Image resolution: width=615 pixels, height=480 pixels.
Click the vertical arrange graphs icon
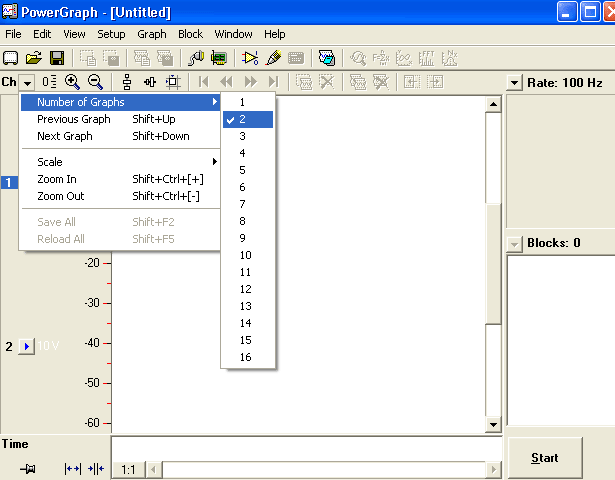point(127,82)
